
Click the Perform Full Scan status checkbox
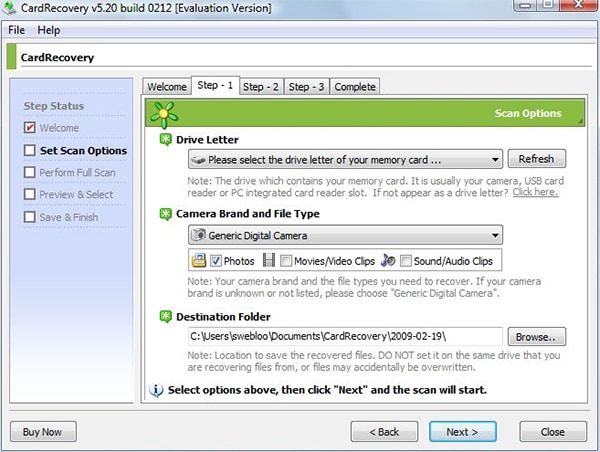click(29, 172)
